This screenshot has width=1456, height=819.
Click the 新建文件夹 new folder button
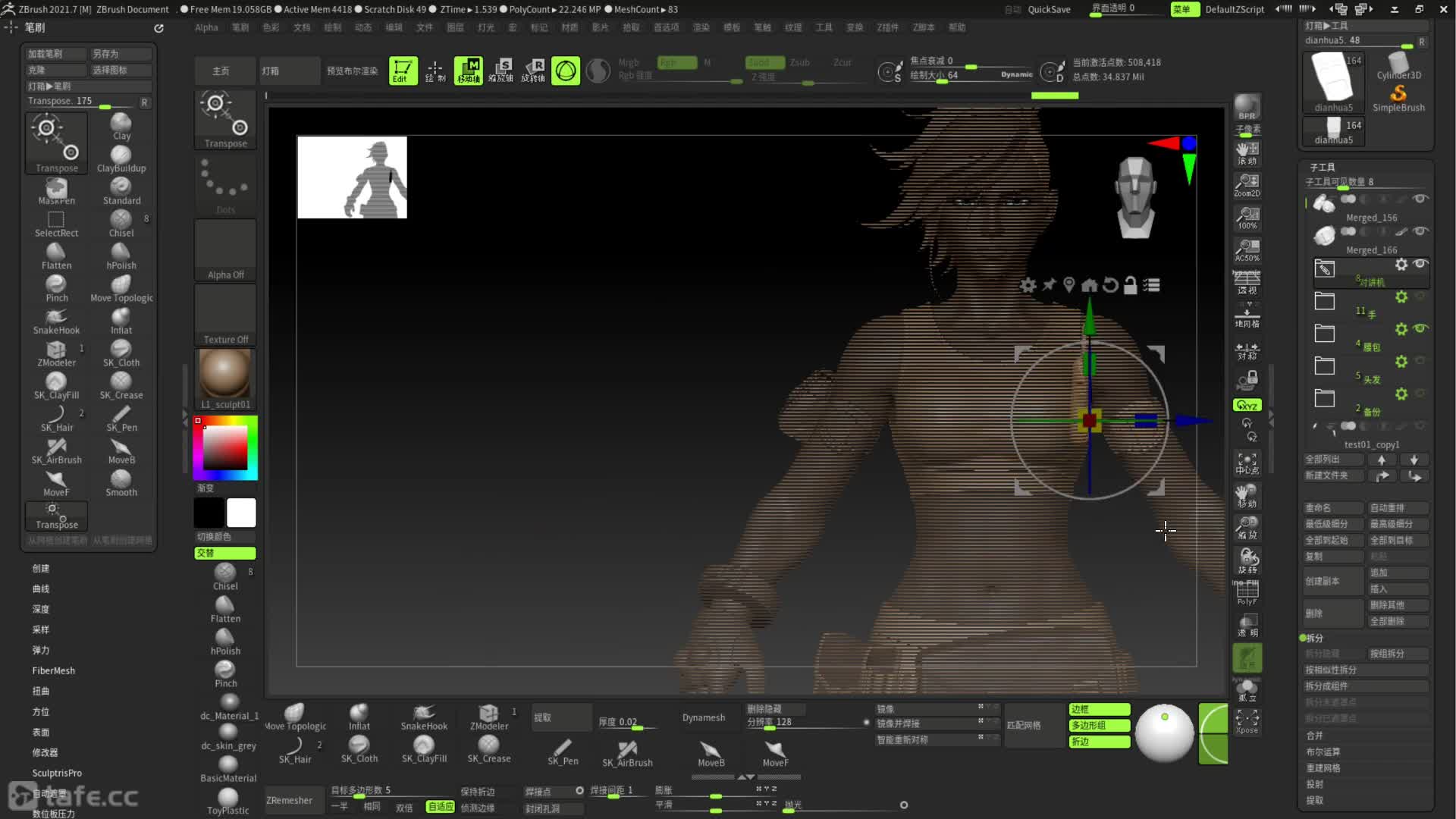tap(1333, 476)
